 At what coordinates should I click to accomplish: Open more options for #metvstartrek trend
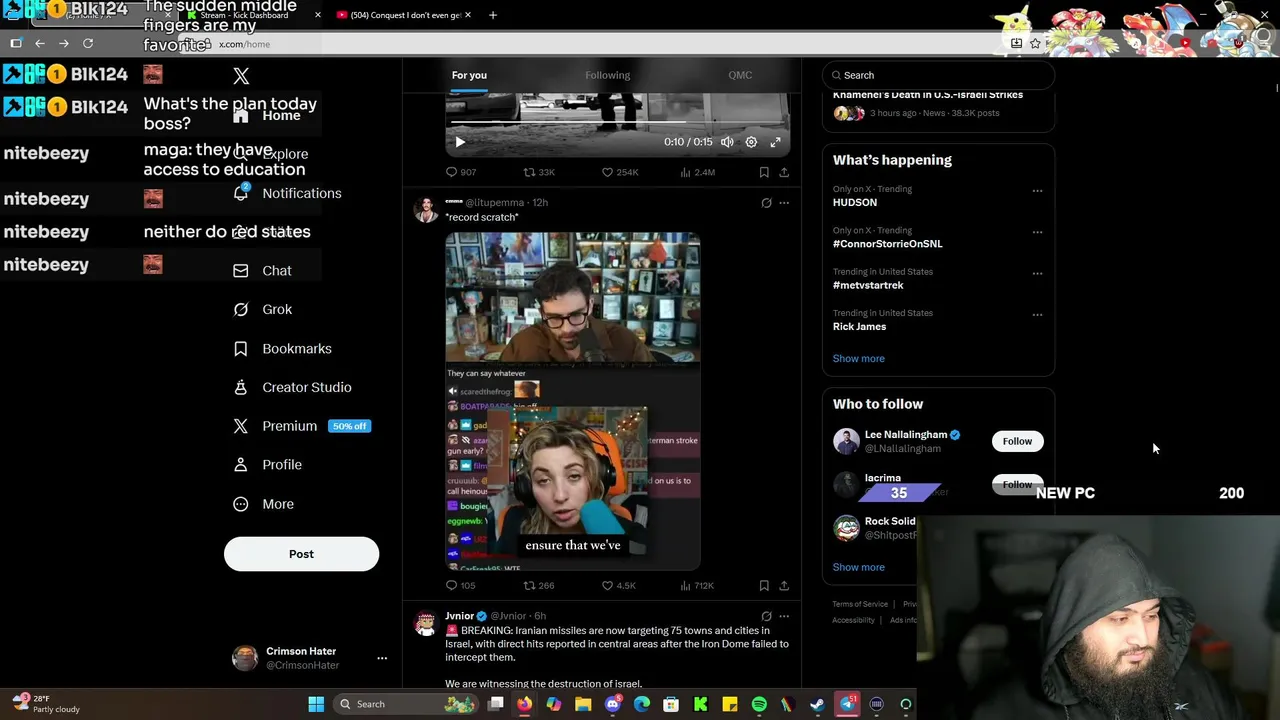click(1037, 273)
